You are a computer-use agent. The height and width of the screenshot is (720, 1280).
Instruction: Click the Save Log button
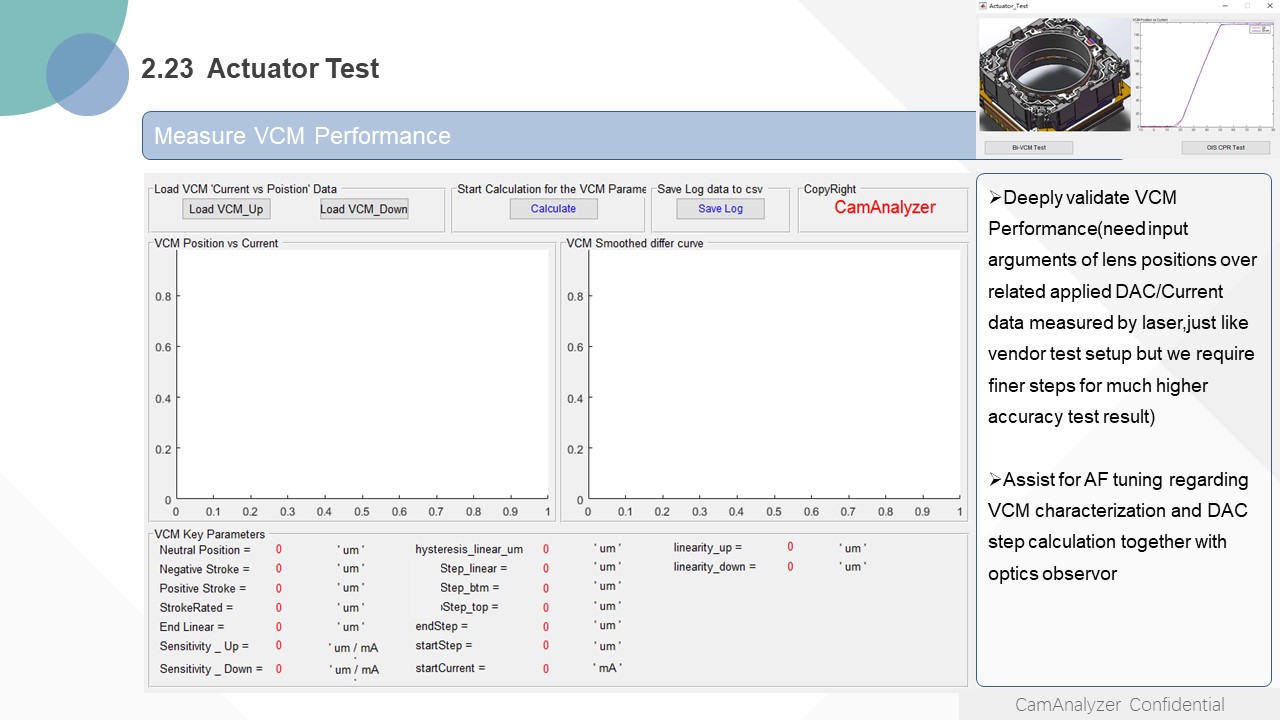tap(720, 209)
